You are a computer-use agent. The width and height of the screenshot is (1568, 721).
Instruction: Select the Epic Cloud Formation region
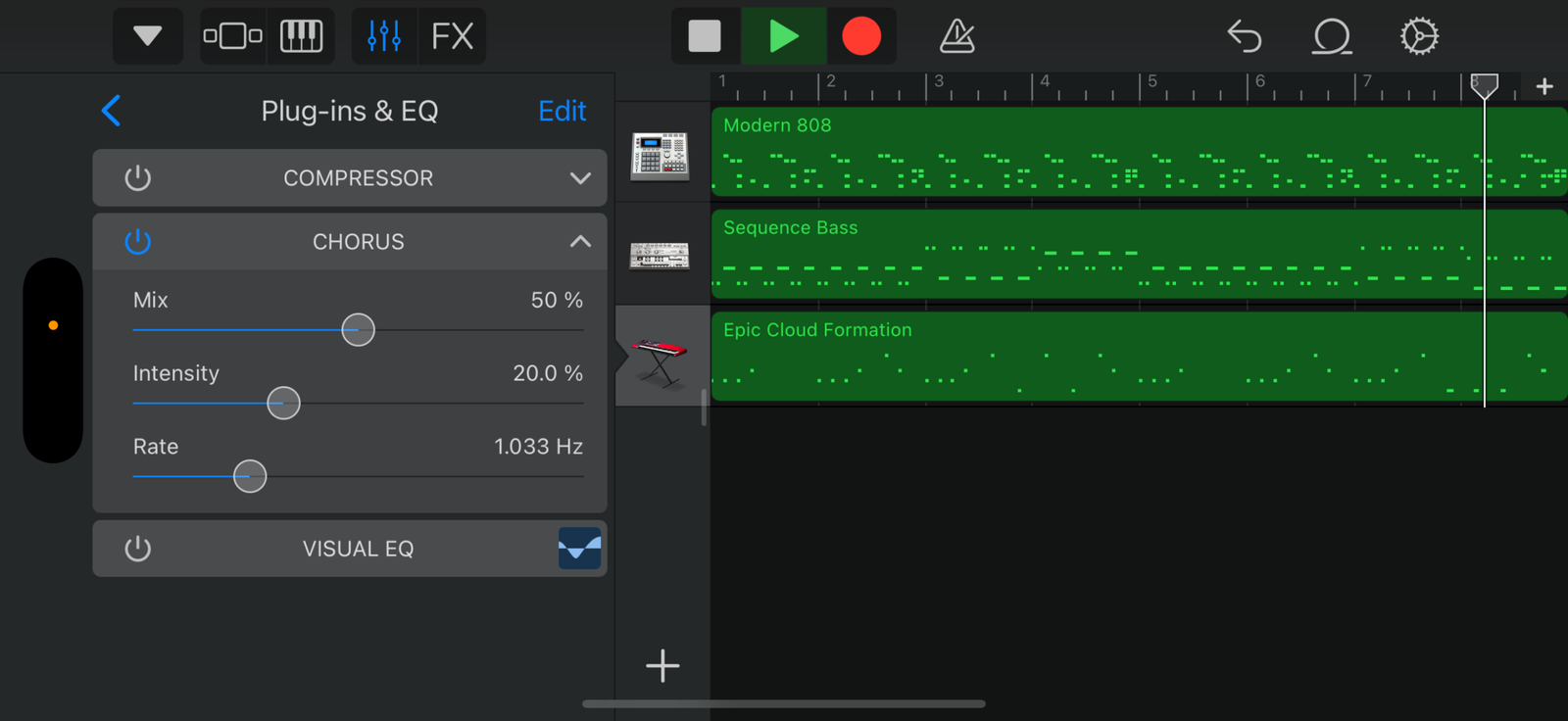[1139, 357]
